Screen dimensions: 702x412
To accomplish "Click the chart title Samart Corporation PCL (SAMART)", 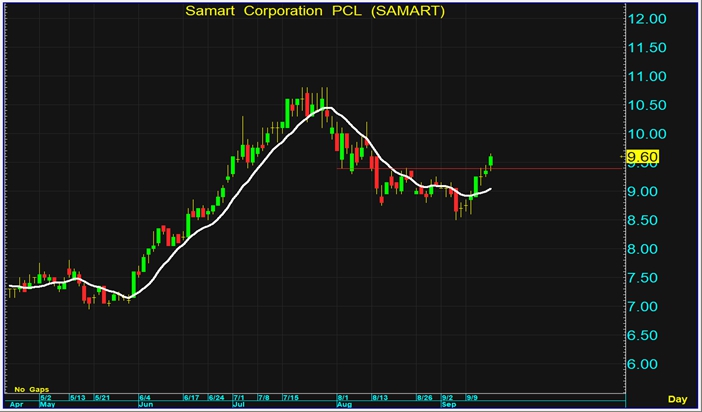I will (315, 11).
